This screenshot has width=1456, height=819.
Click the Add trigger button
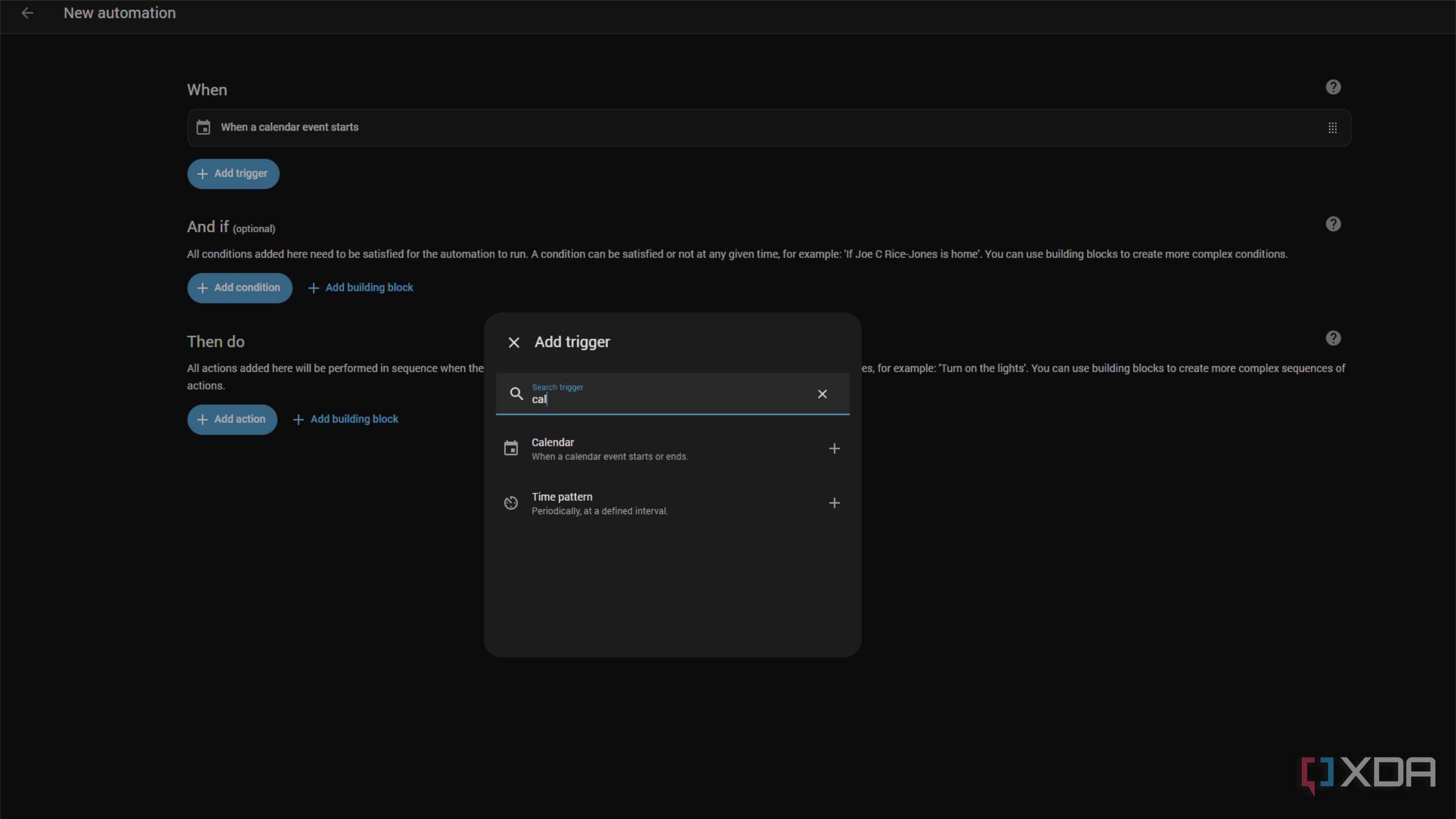[x=233, y=174]
